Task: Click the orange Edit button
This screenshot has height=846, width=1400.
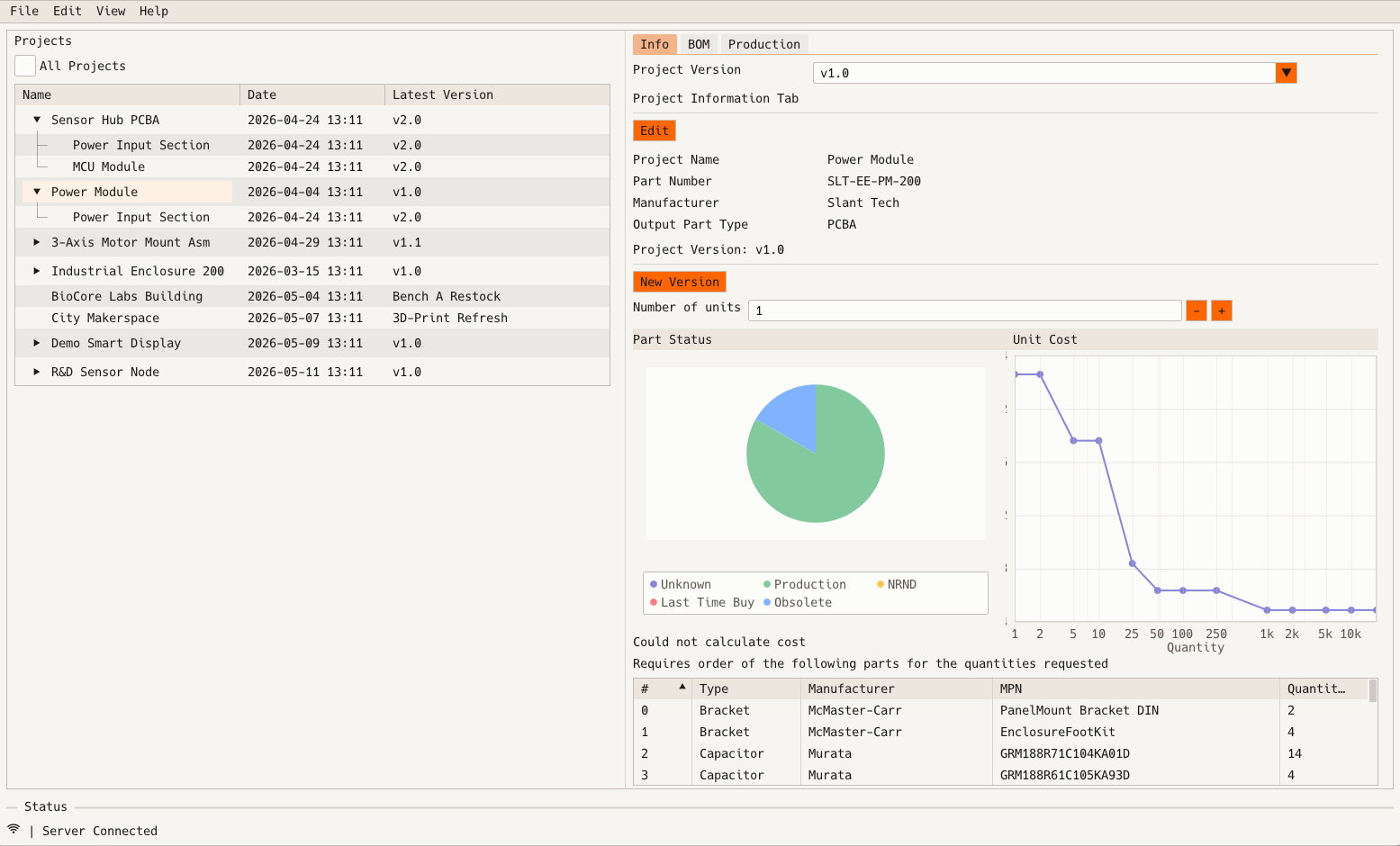Action: (x=655, y=130)
